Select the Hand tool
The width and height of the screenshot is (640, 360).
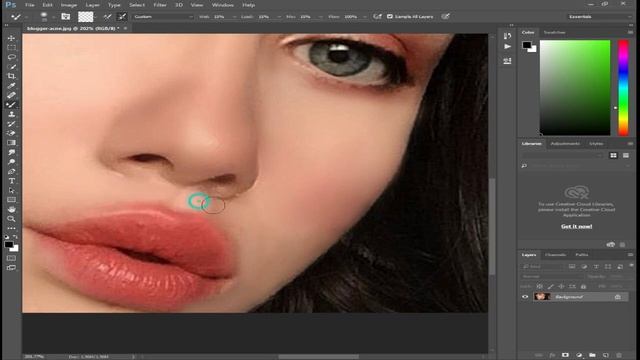11,209
